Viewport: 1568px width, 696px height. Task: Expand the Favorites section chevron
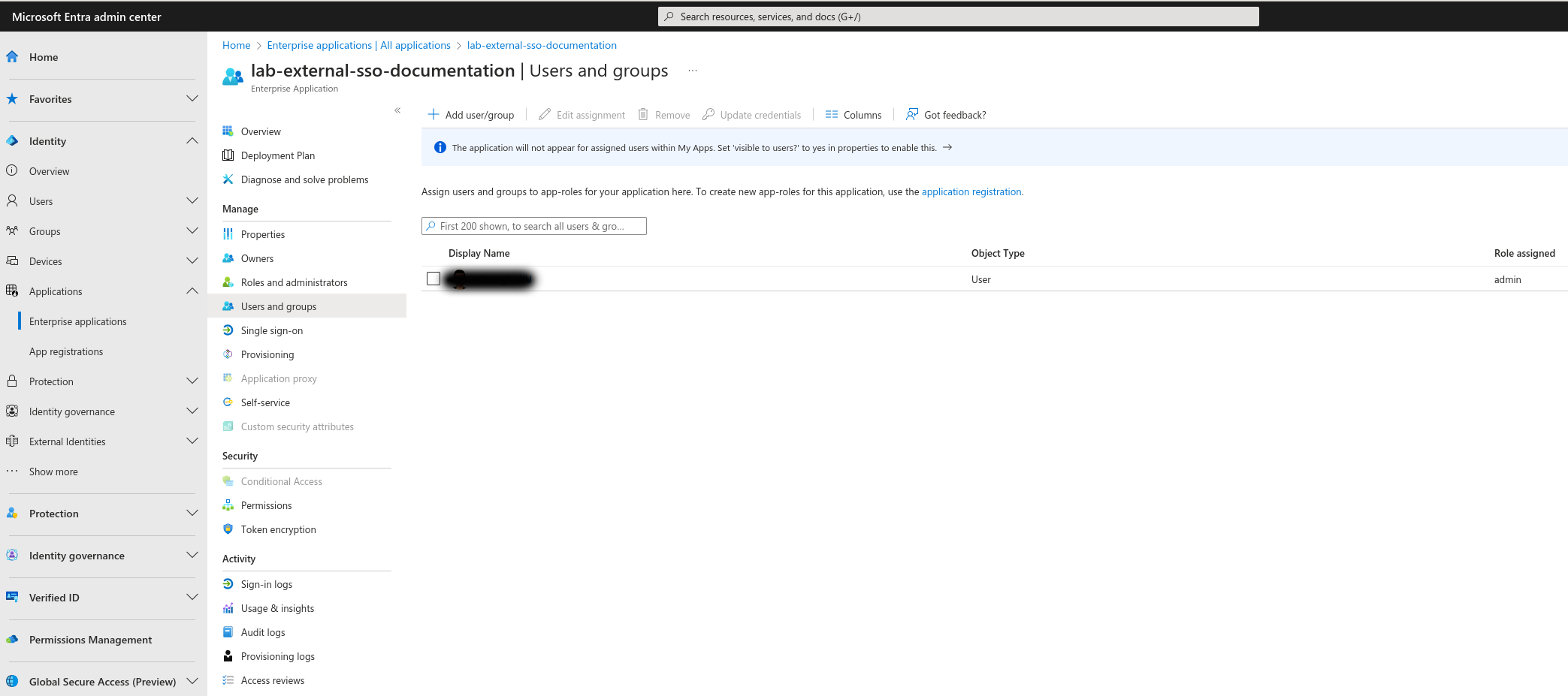click(192, 98)
